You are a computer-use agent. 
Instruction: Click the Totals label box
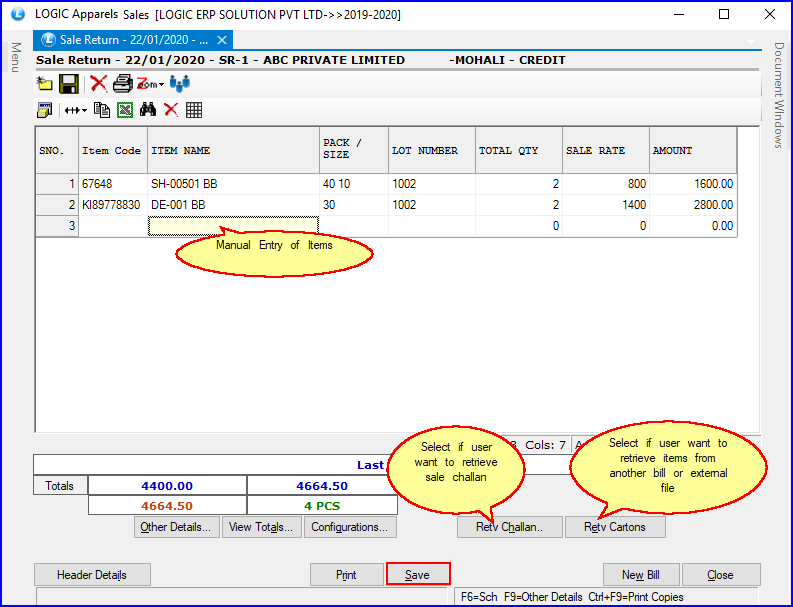click(60, 486)
